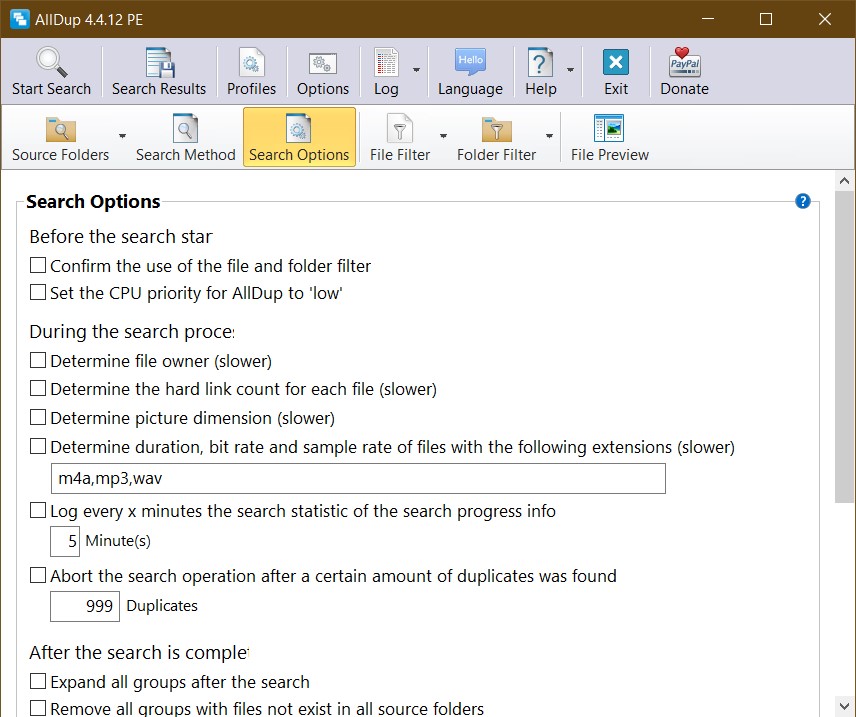Enable Abort the search after duplicates found
The width and height of the screenshot is (856, 717).
[x=38, y=576]
